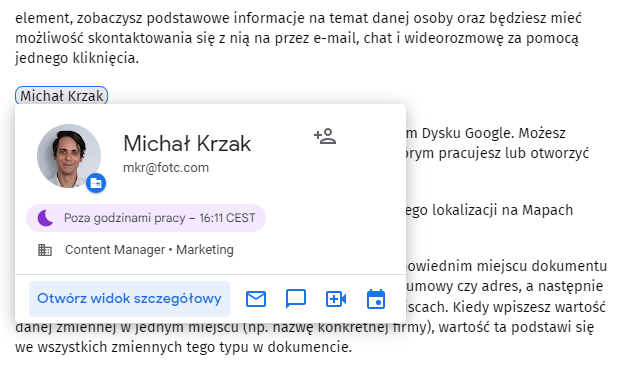
Task: Start a video call with camera icon
Action: click(x=336, y=299)
